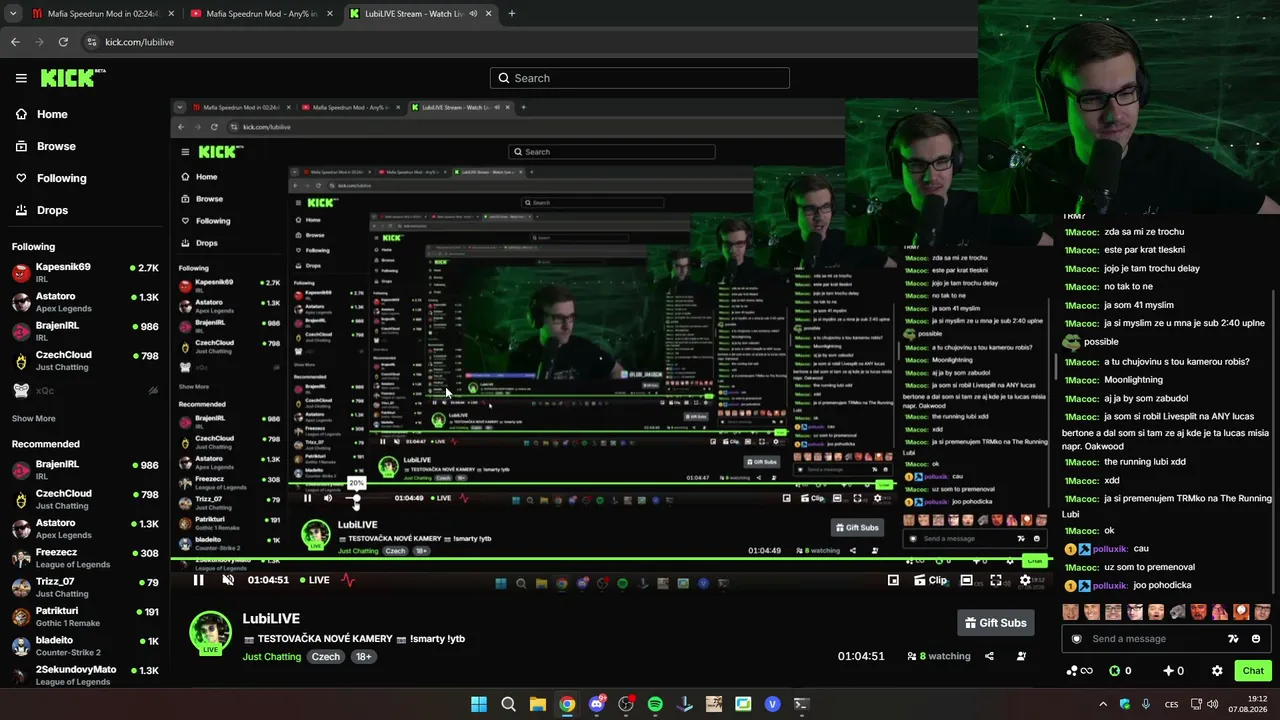Open Windows taskbar search
The image size is (1280, 720).
[508, 704]
